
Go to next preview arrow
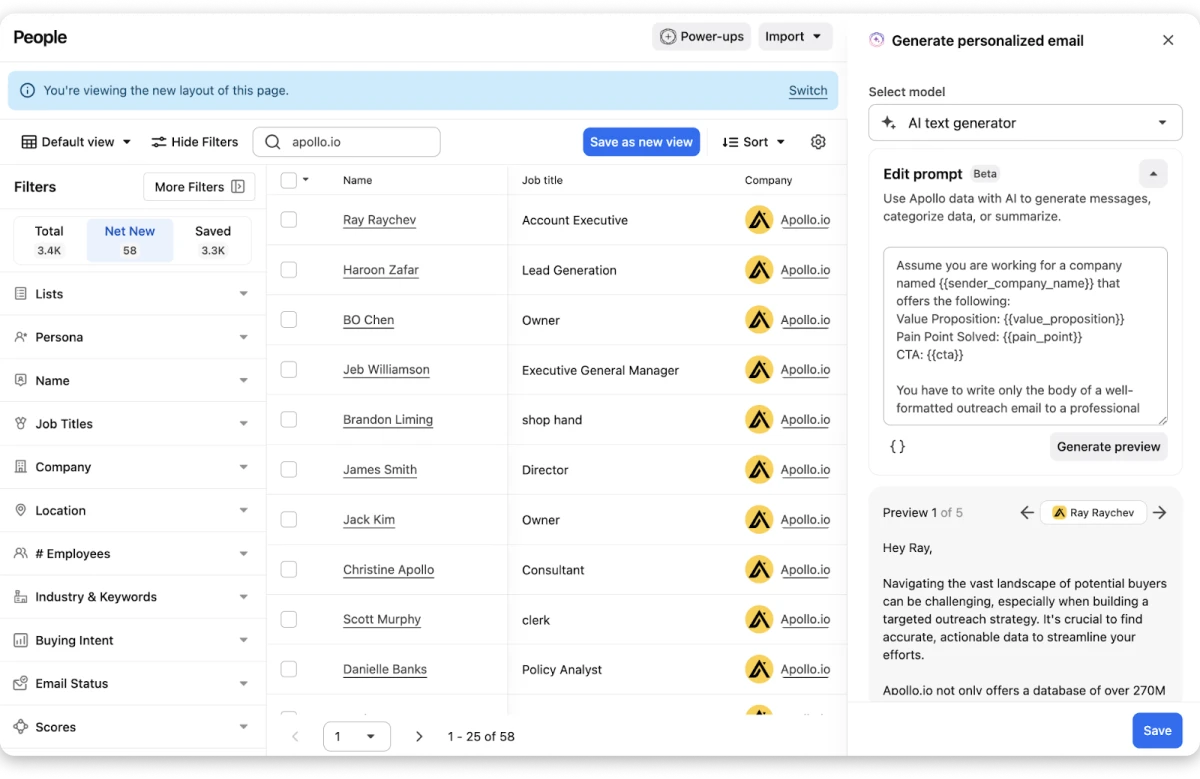pyautogui.click(x=1160, y=512)
